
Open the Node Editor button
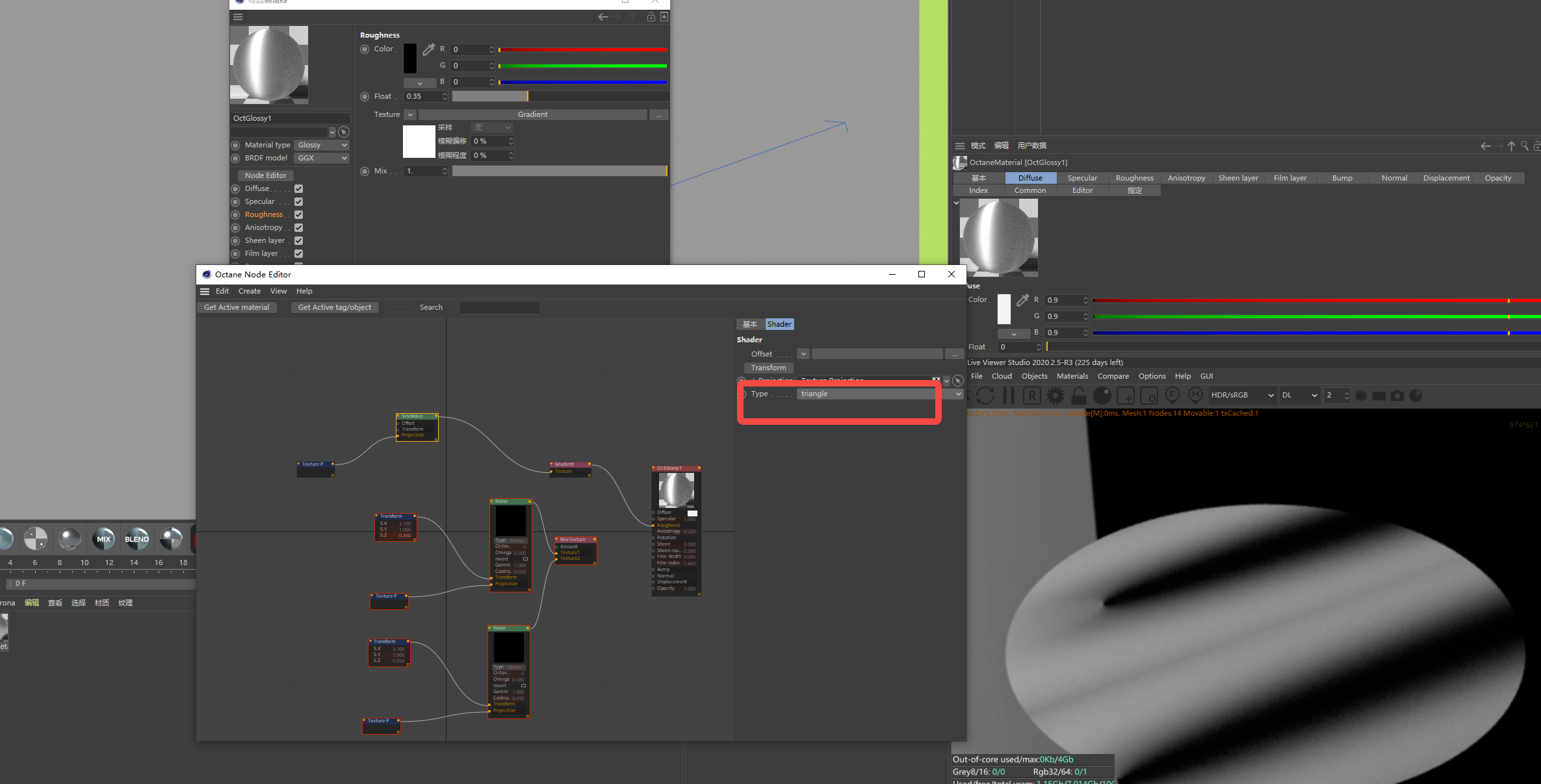[265, 175]
